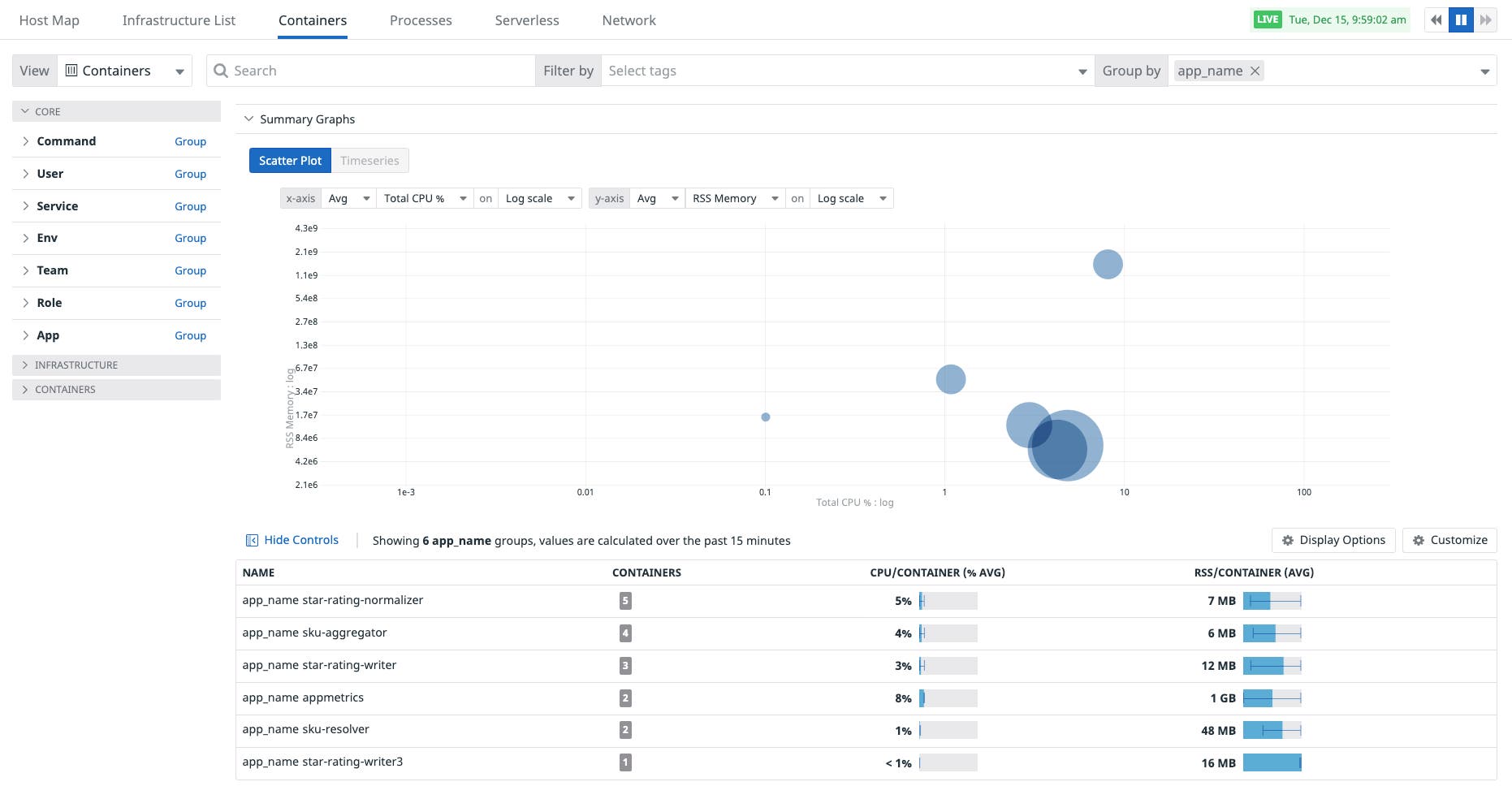Collapse the Summary Graphs section
Viewport: 1512px width, 786px height.
pos(249,119)
